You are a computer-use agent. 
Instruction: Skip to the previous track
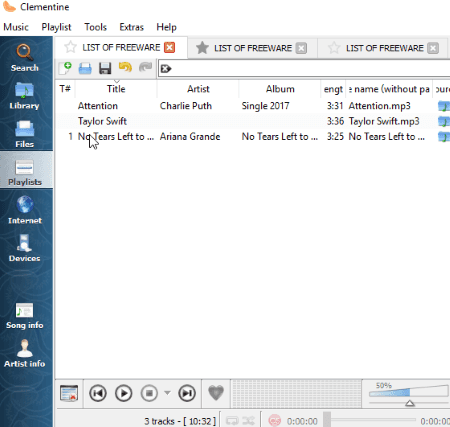[98, 393]
